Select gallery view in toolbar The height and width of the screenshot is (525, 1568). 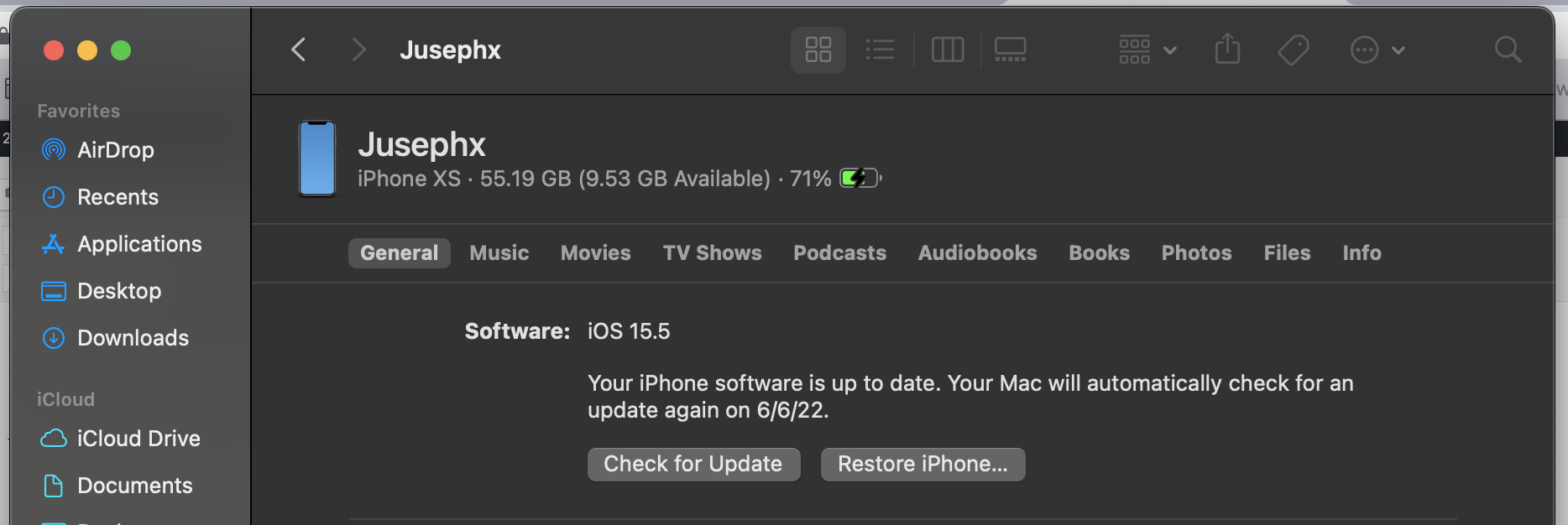tap(1010, 50)
